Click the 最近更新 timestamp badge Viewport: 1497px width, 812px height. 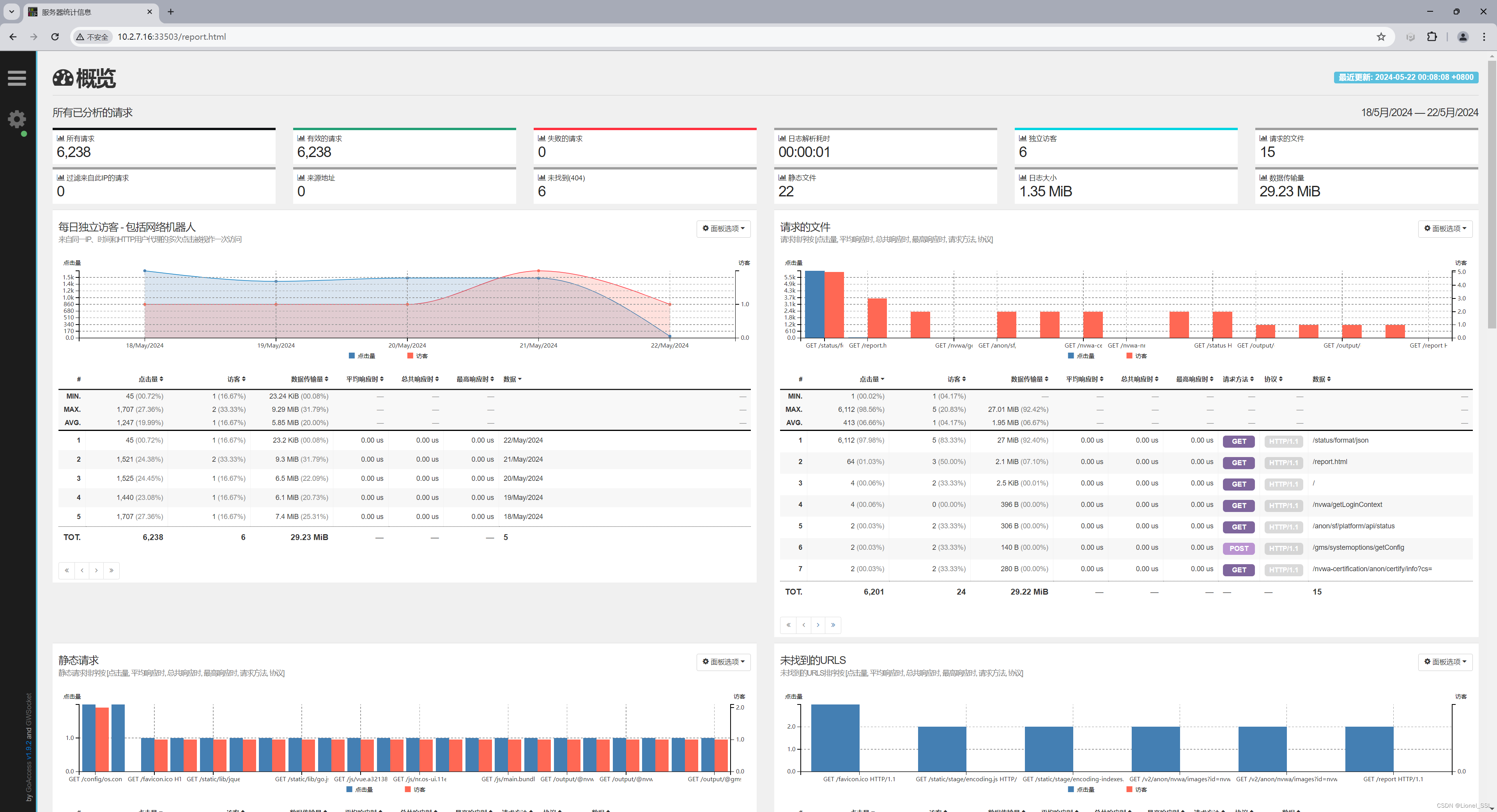[1406, 77]
